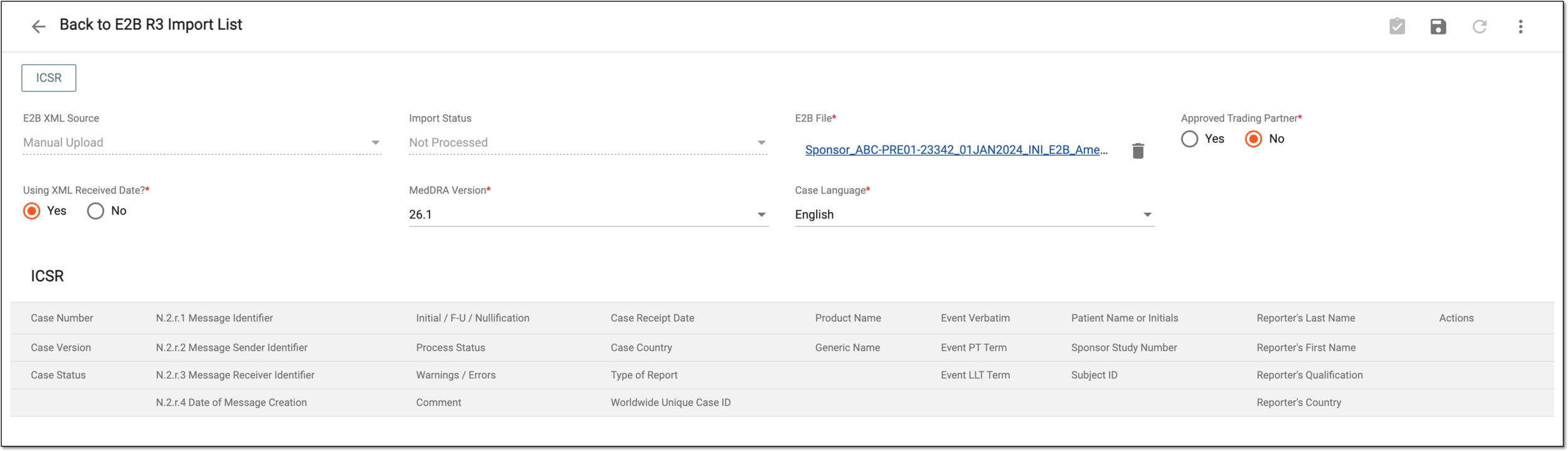The height and width of the screenshot is (451, 1568).
Task: Click the Case Country header
Action: point(641,348)
